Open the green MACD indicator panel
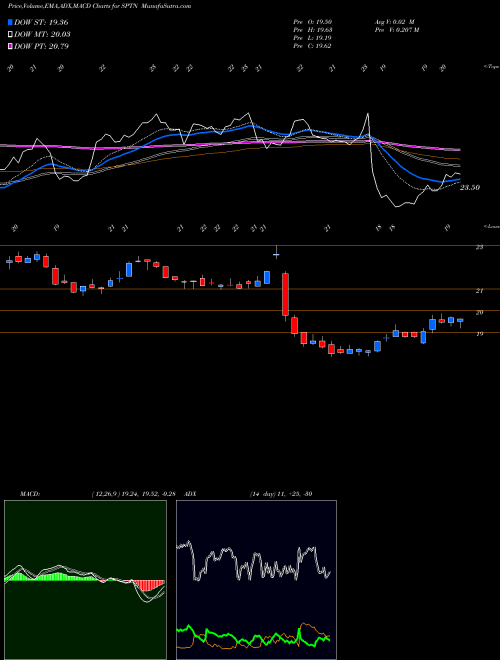The width and height of the screenshot is (500, 660). pos(85,580)
